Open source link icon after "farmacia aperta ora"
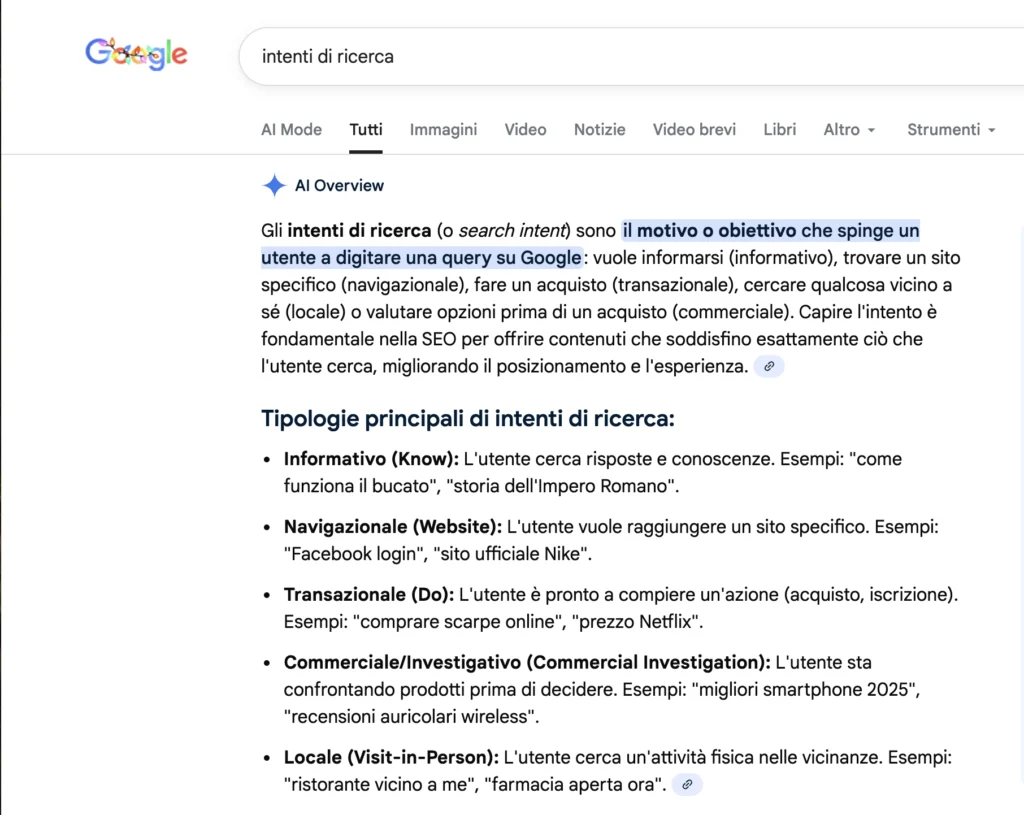This screenshot has height=815, width=1024. [687, 785]
